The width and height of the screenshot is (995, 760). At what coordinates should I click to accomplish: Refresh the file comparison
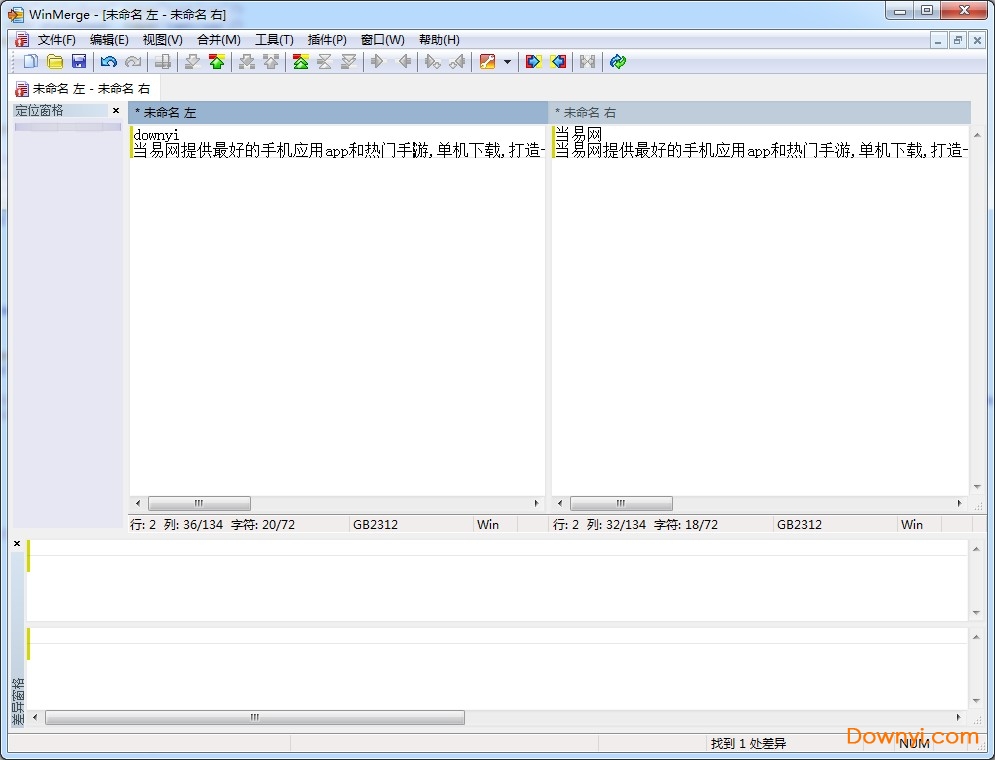point(617,61)
